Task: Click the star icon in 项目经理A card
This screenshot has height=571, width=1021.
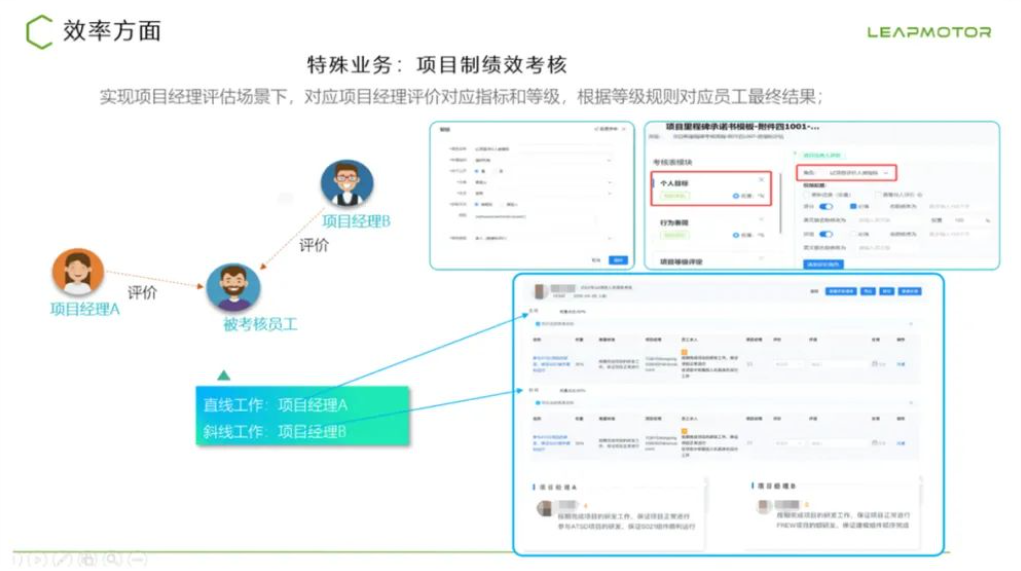Action: click(x=585, y=505)
